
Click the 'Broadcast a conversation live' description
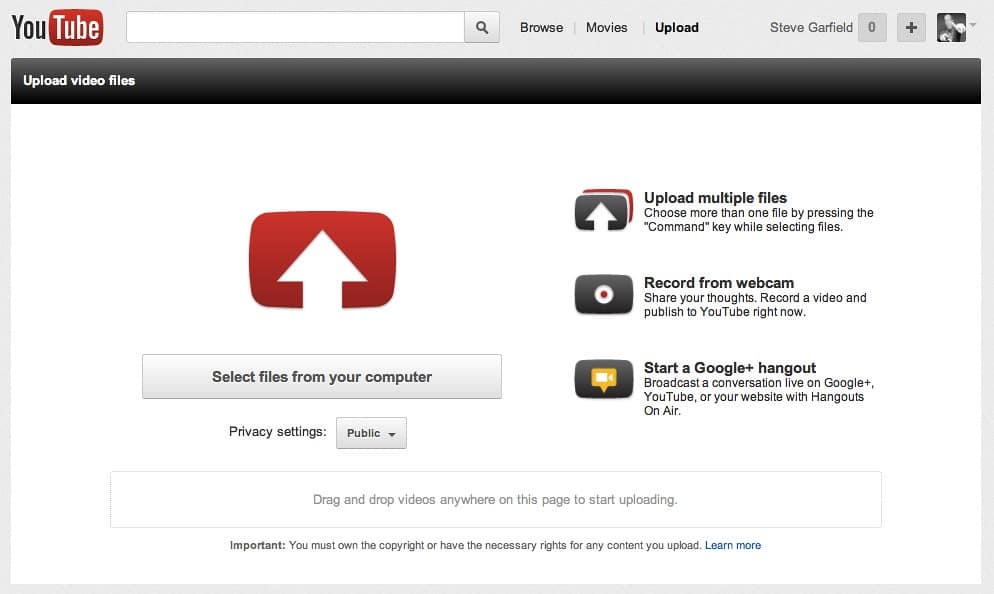click(759, 397)
